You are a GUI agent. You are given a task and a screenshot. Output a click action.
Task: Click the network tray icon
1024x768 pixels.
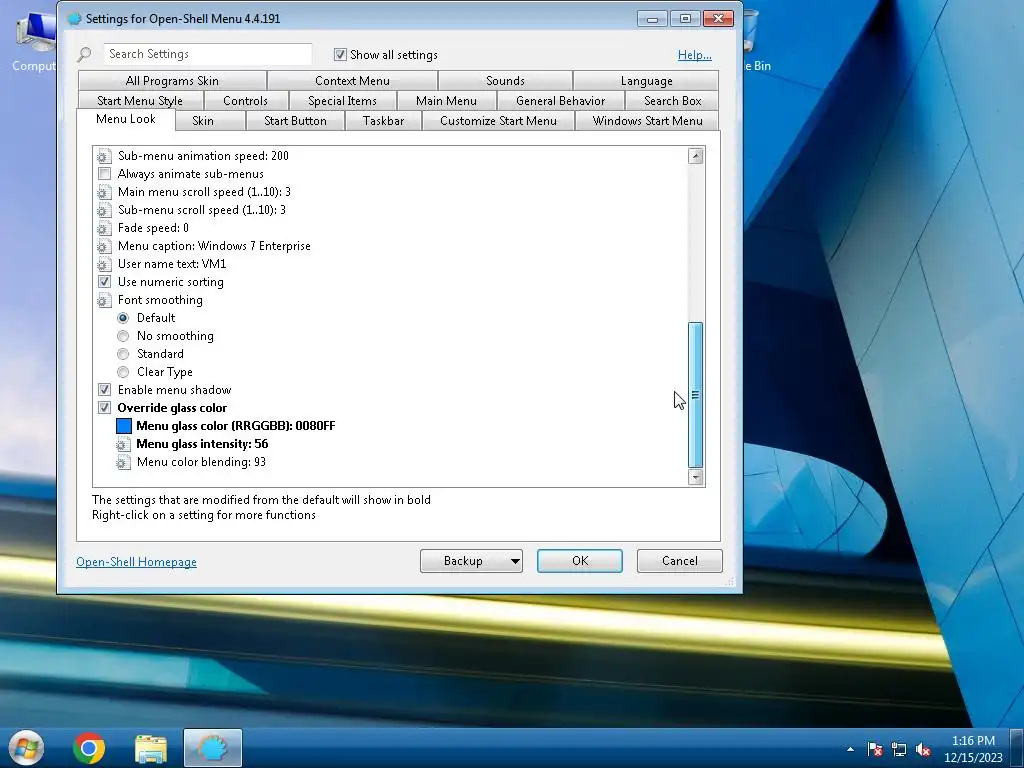point(899,749)
